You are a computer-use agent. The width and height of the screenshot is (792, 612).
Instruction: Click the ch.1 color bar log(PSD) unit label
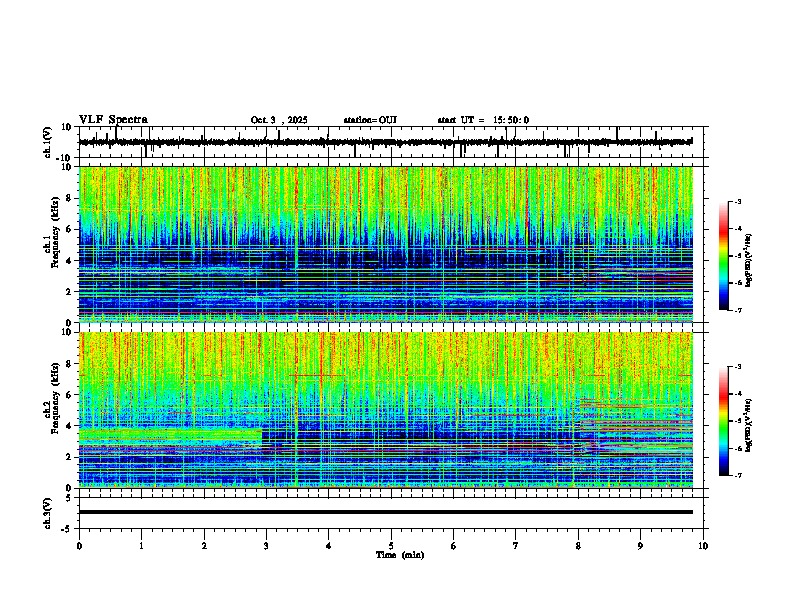(749, 260)
